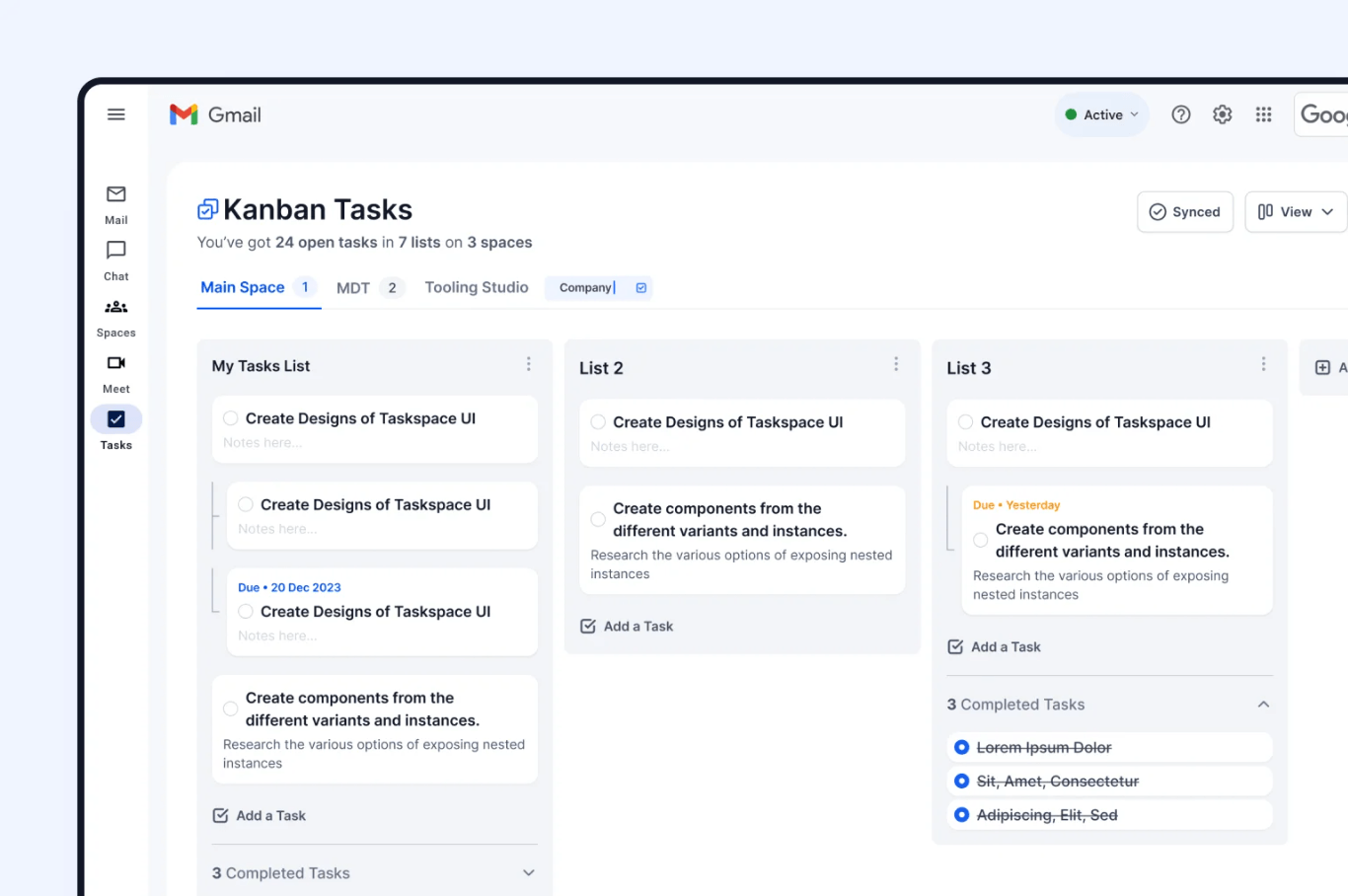The image size is (1348, 896).
Task: Open the Google apps grid
Action: (1264, 114)
